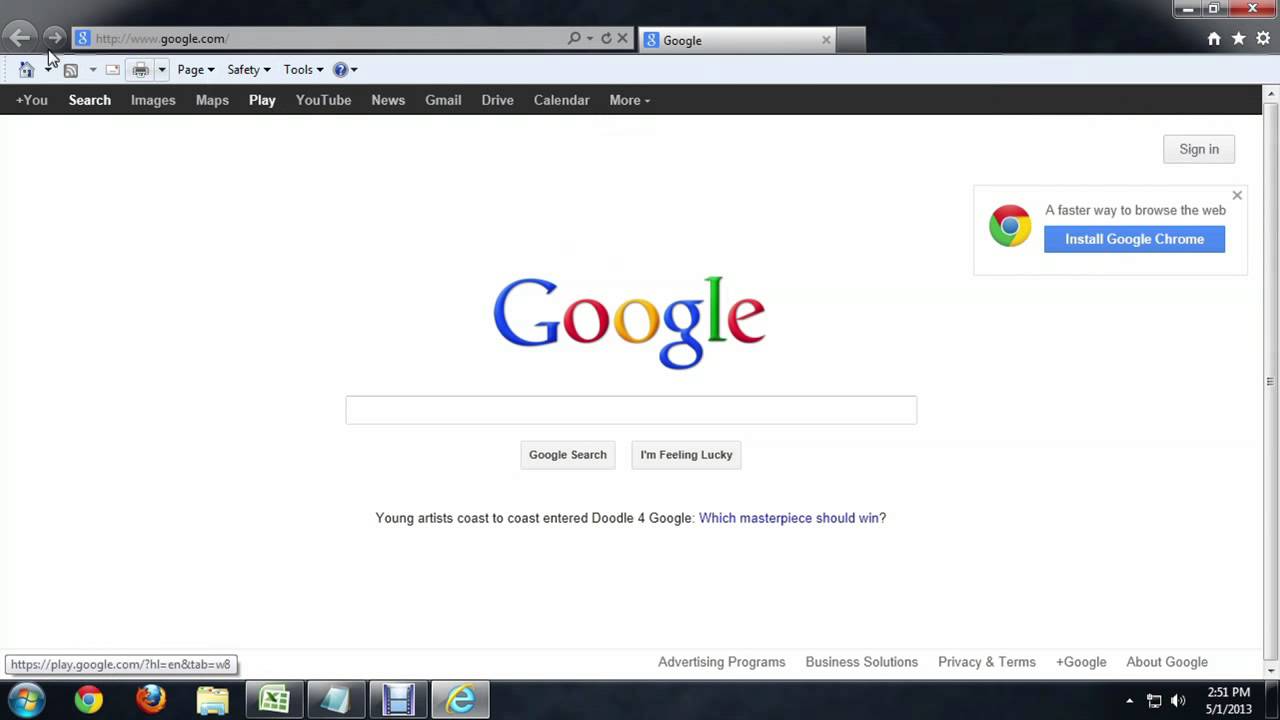Close the Google tab with its X

pos(826,40)
